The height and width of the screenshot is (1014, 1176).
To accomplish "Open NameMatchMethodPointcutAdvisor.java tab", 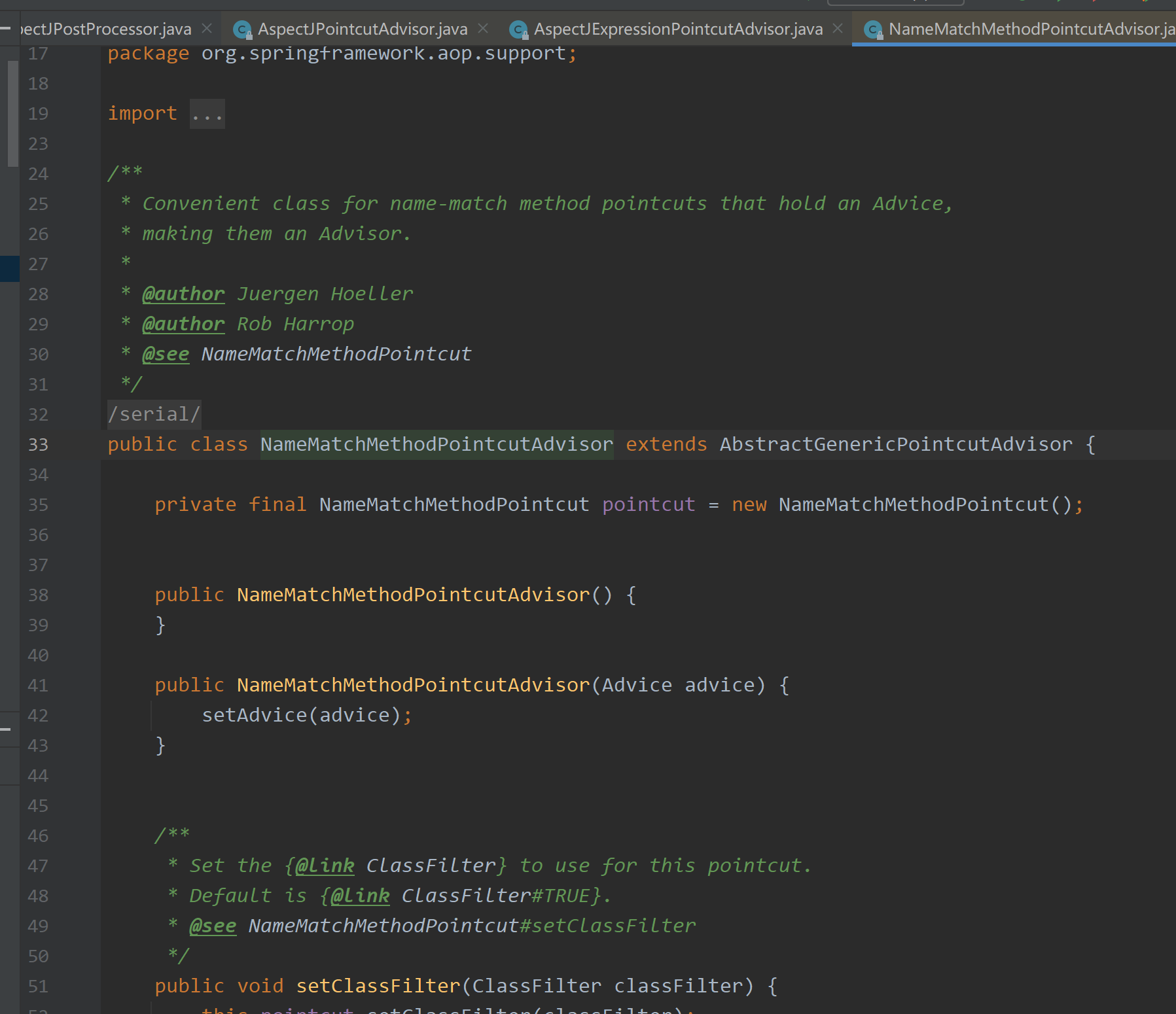I will (x=1031, y=29).
